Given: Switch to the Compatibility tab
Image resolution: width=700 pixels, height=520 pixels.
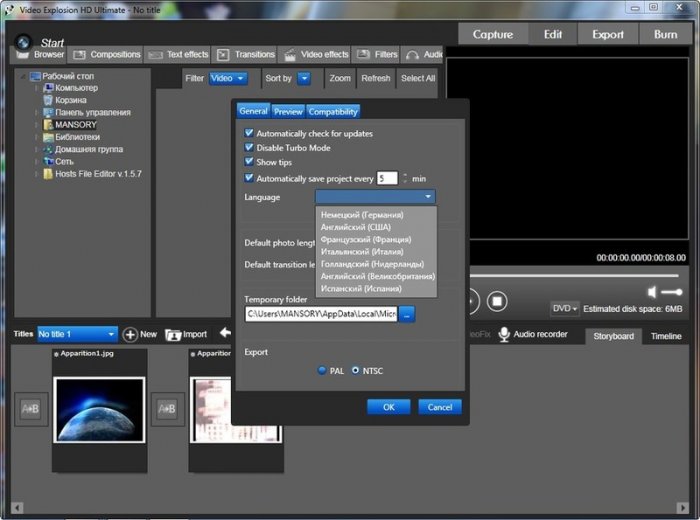Looking at the screenshot, I should [x=333, y=111].
